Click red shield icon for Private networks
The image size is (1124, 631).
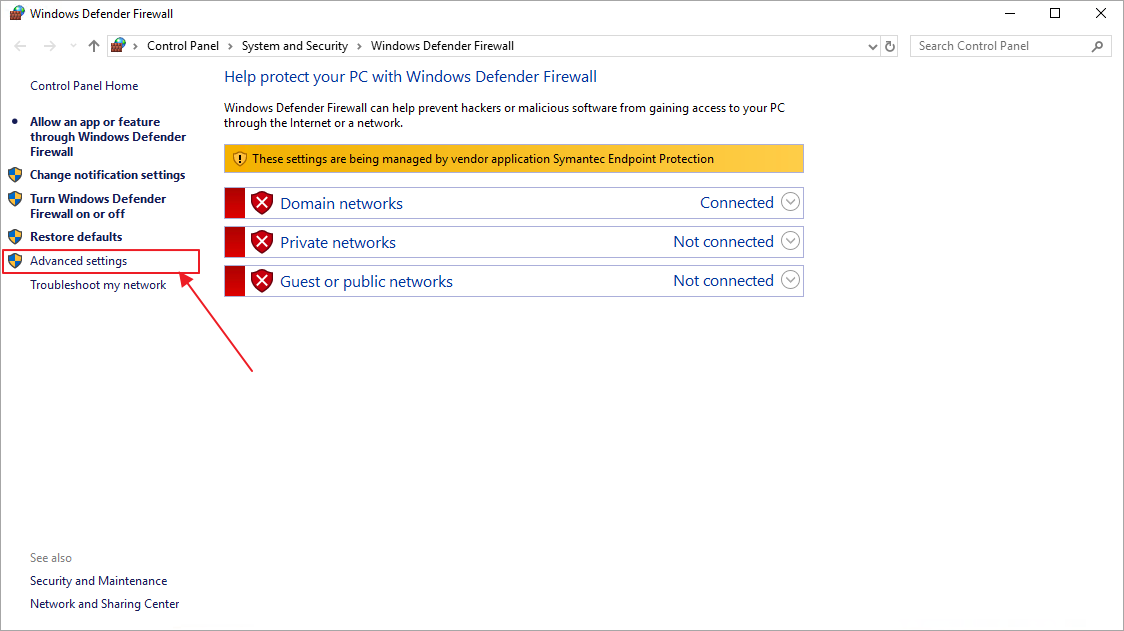pos(262,242)
